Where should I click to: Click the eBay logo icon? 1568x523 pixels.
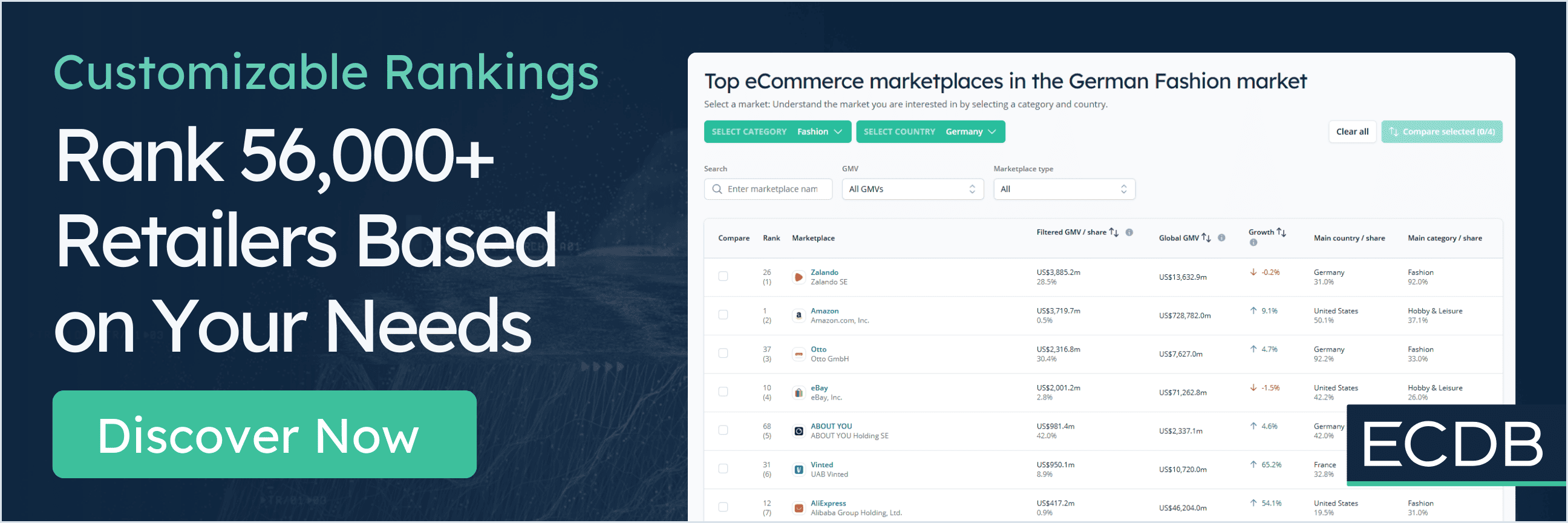(799, 393)
